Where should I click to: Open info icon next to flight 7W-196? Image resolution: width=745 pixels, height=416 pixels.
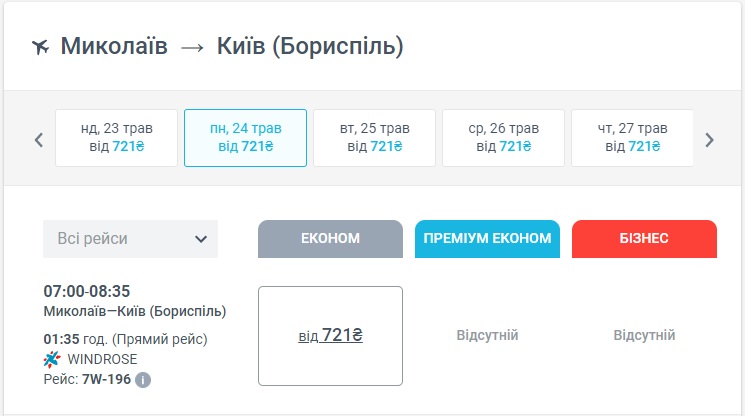[x=143, y=380]
